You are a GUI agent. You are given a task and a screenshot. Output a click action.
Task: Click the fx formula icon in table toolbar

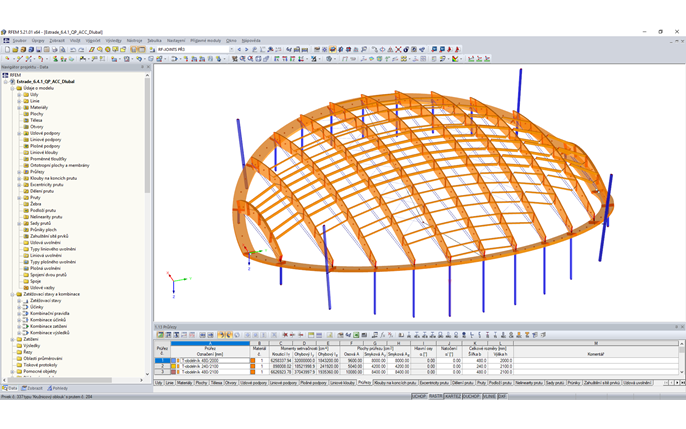[382, 335]
